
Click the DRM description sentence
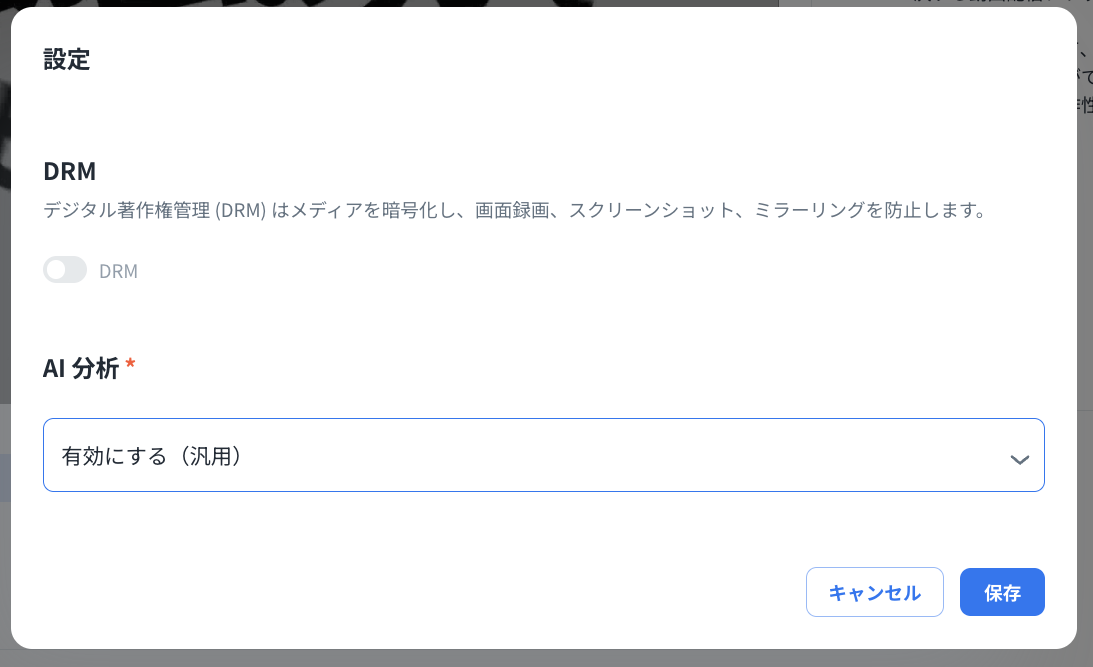click(x=514, y=210)
